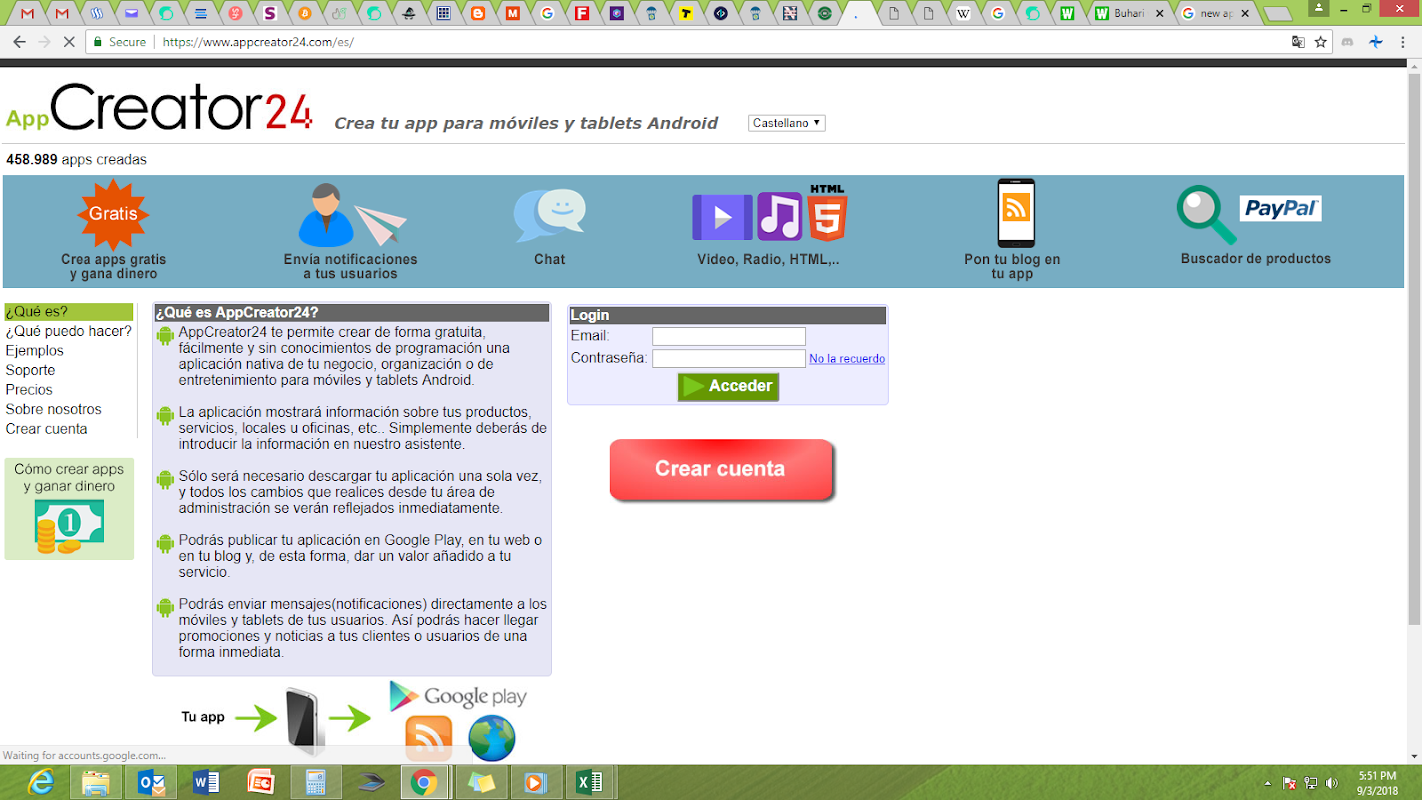This screenshot has height=800, width=1422.
Task: Click the Google Translate icon in address bar
Action: point(1298,42)
